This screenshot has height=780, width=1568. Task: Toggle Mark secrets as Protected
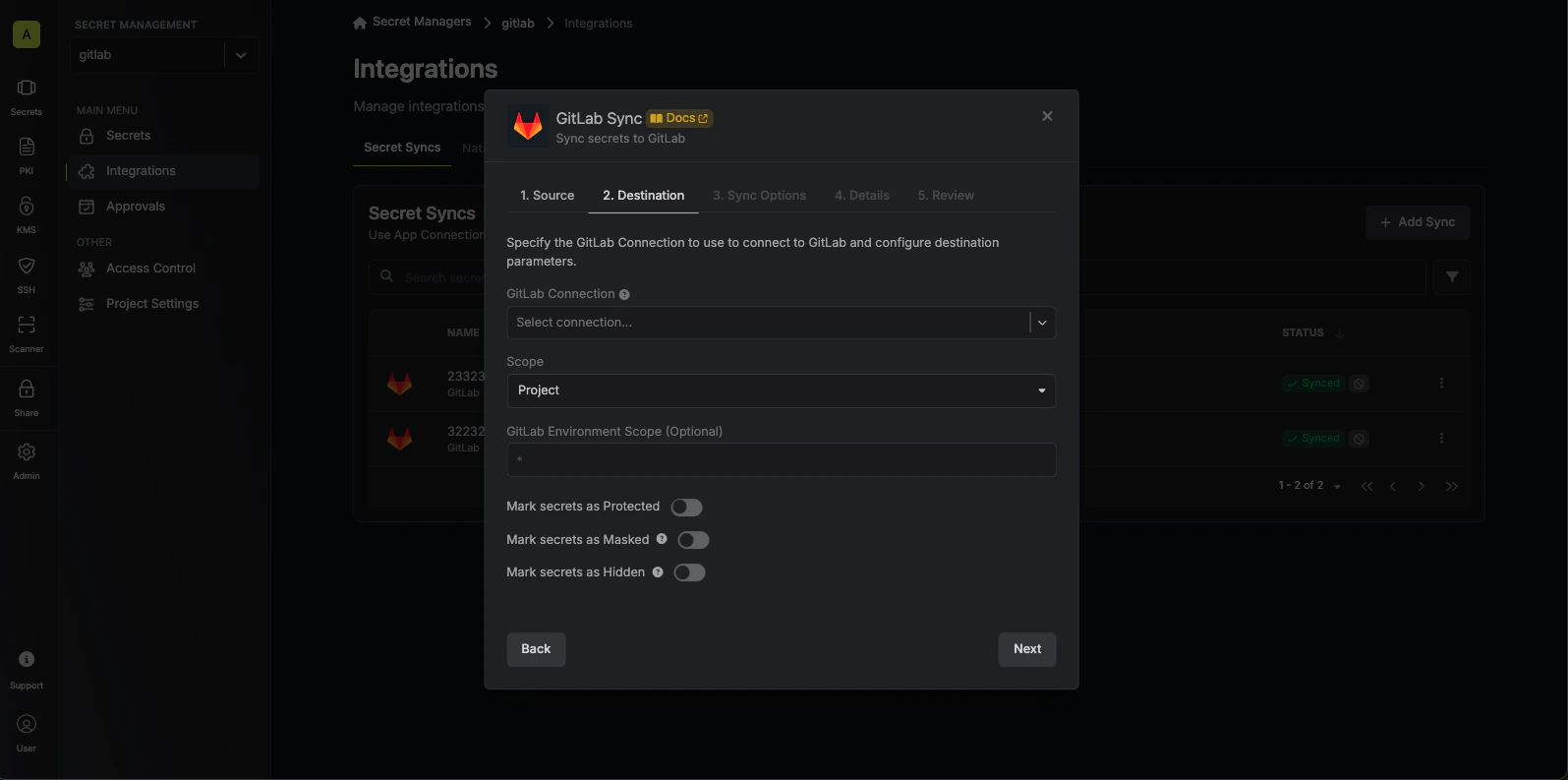coord(687,508)
